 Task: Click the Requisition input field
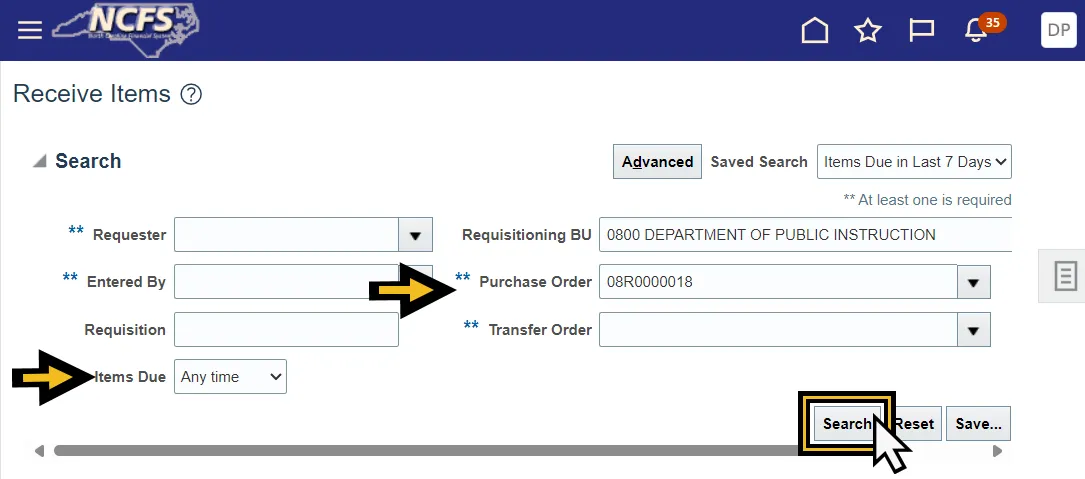[x=286, y=330]
